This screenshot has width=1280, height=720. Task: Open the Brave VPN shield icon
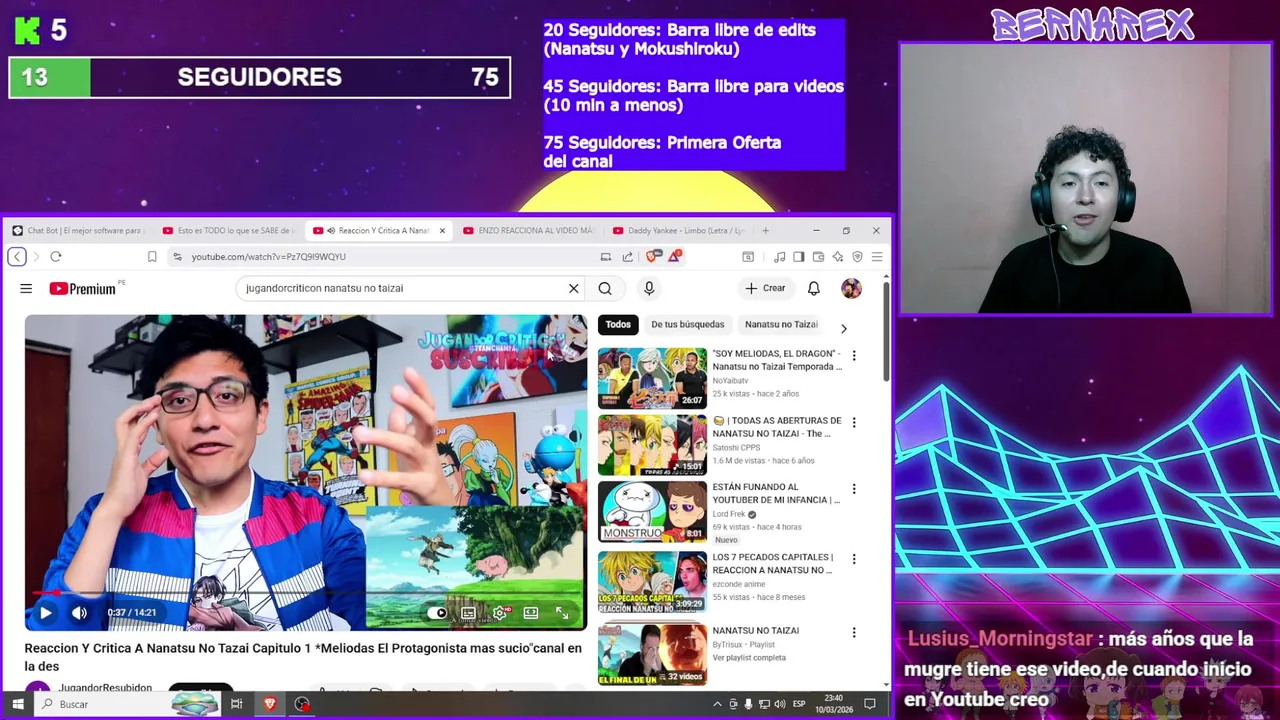point(857,257)
